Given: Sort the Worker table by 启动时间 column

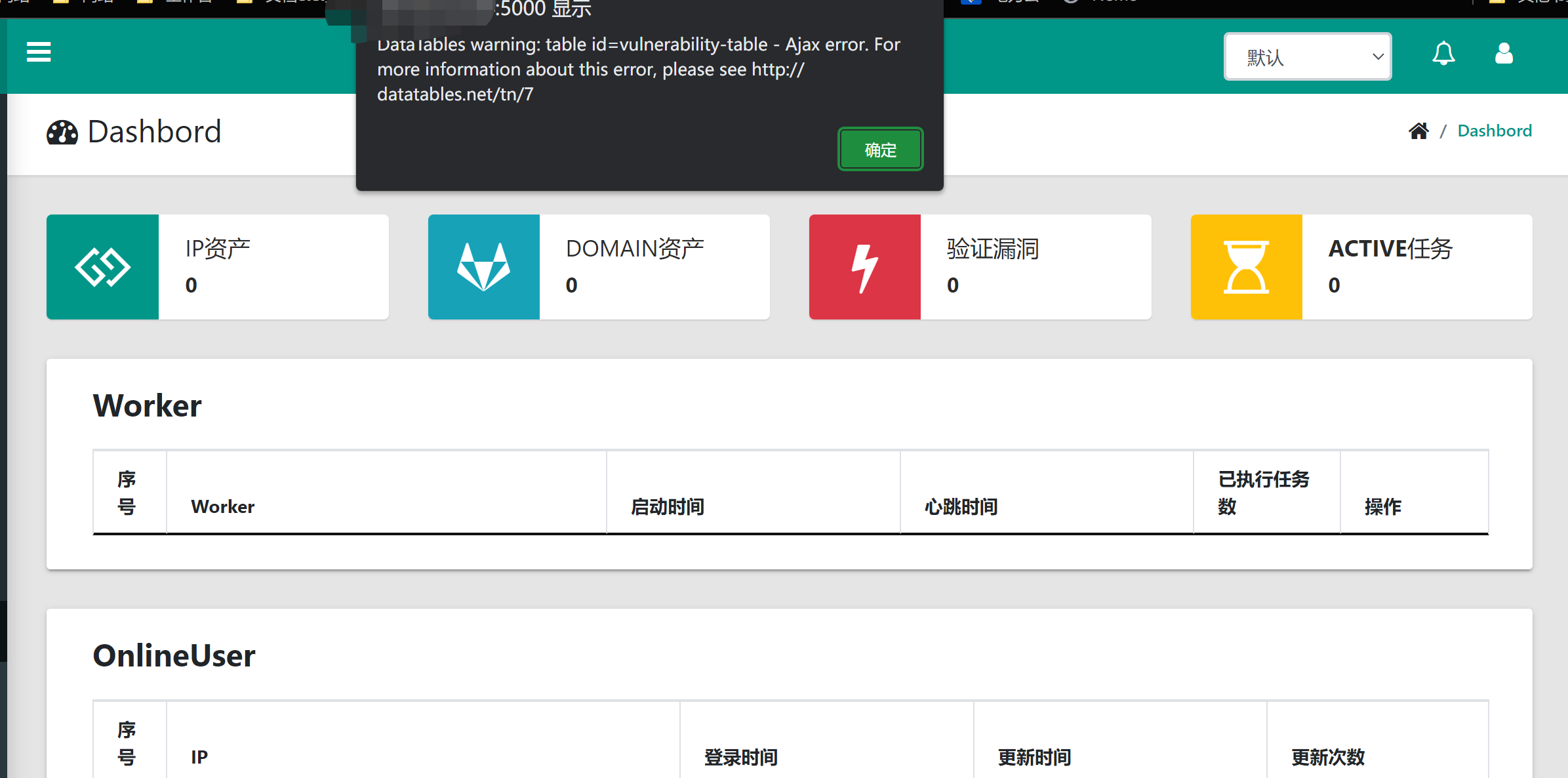Looking at the screenshot, I should click(x=667, y=506).
